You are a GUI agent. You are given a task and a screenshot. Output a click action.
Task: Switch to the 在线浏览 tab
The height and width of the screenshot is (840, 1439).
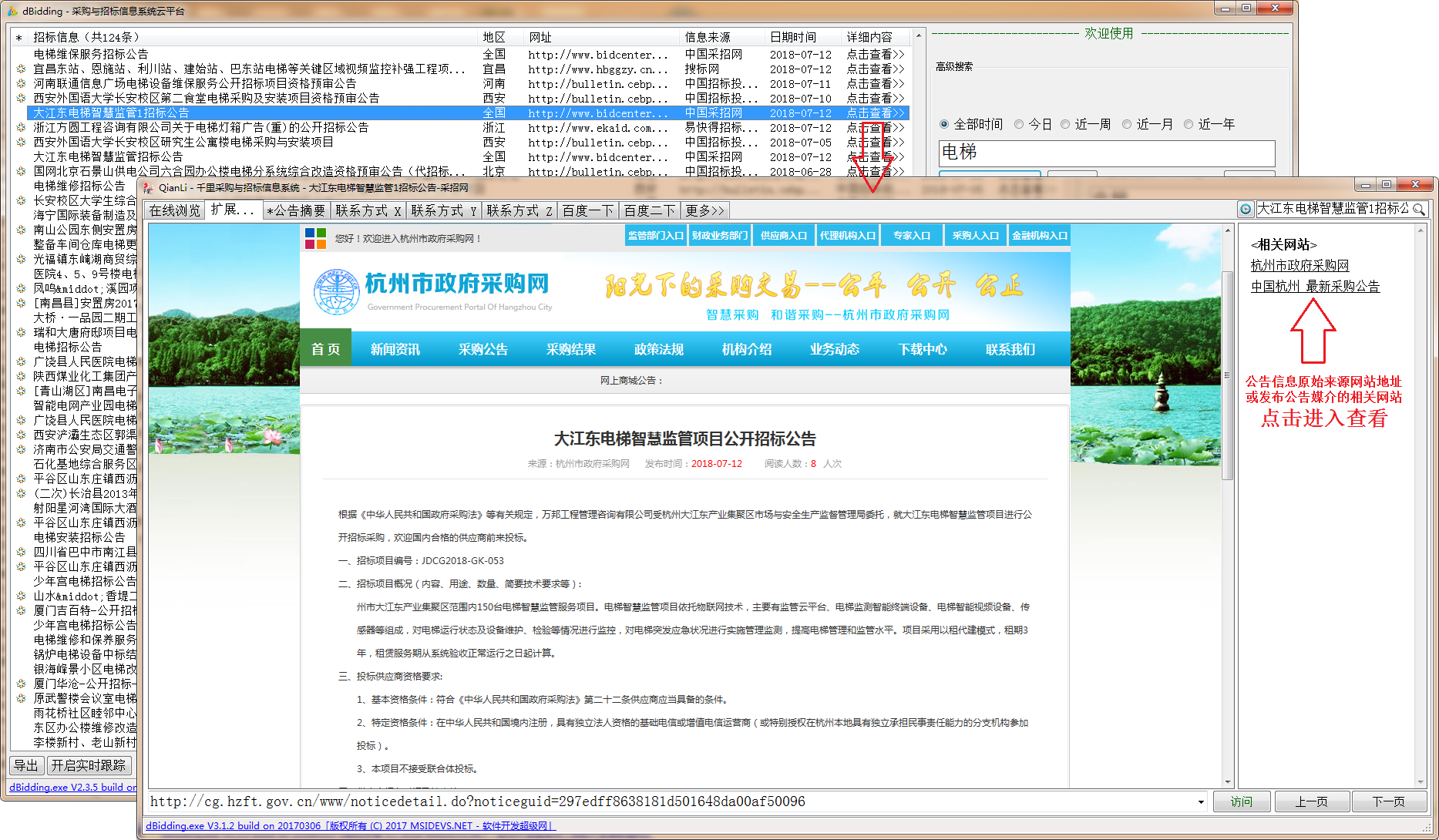point(175,210)
